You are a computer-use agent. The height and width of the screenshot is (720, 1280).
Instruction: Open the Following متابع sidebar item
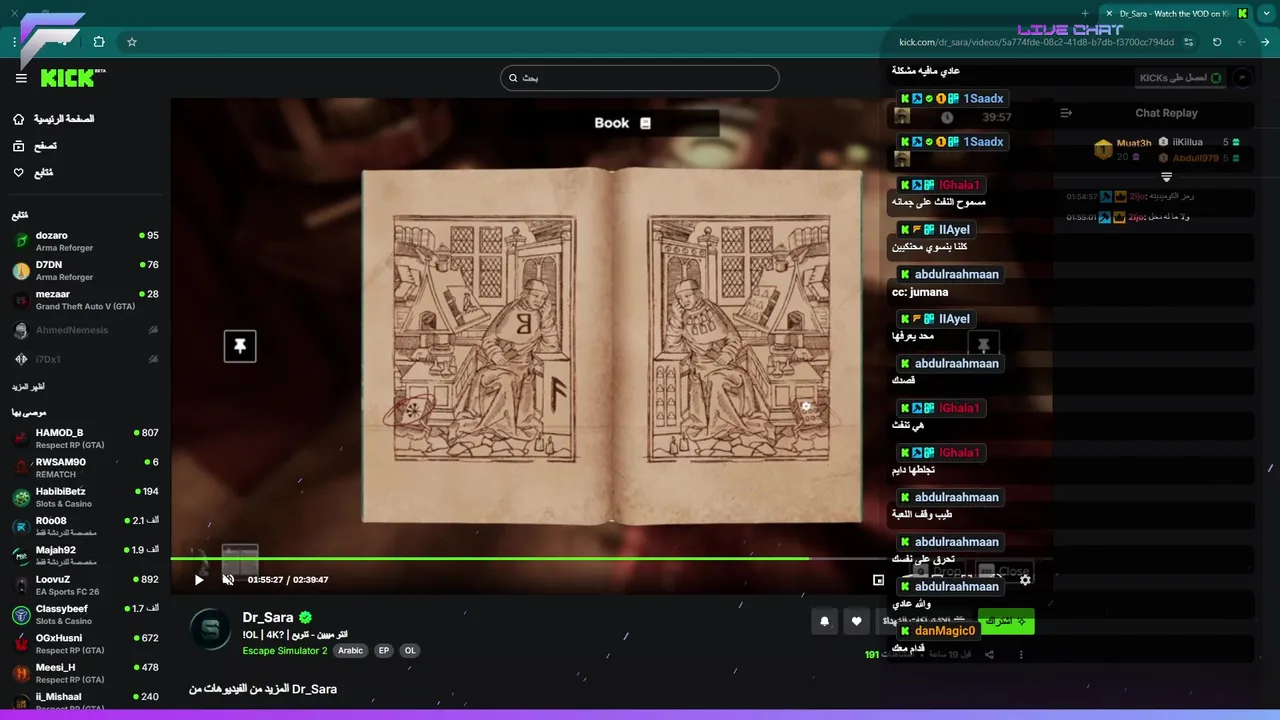[33, 173]
